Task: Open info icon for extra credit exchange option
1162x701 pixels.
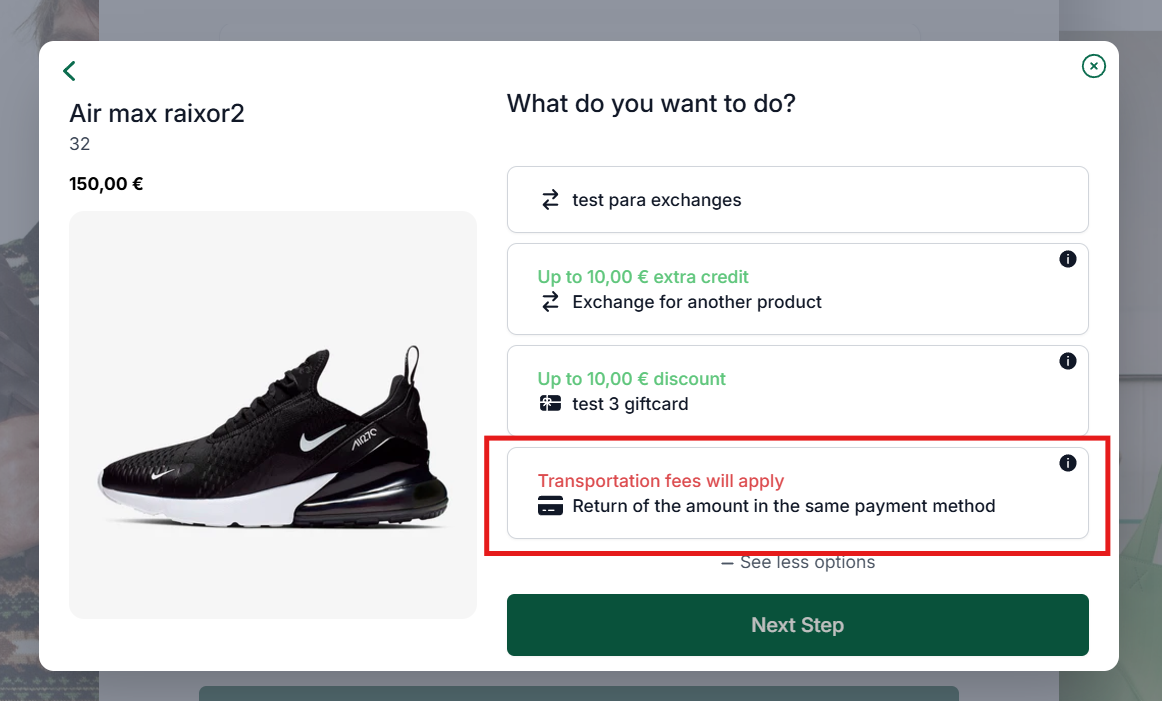Action: [x=1067, y=259]
